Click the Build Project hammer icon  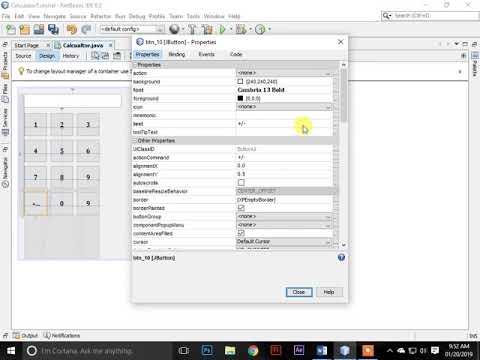click(192, 30)
